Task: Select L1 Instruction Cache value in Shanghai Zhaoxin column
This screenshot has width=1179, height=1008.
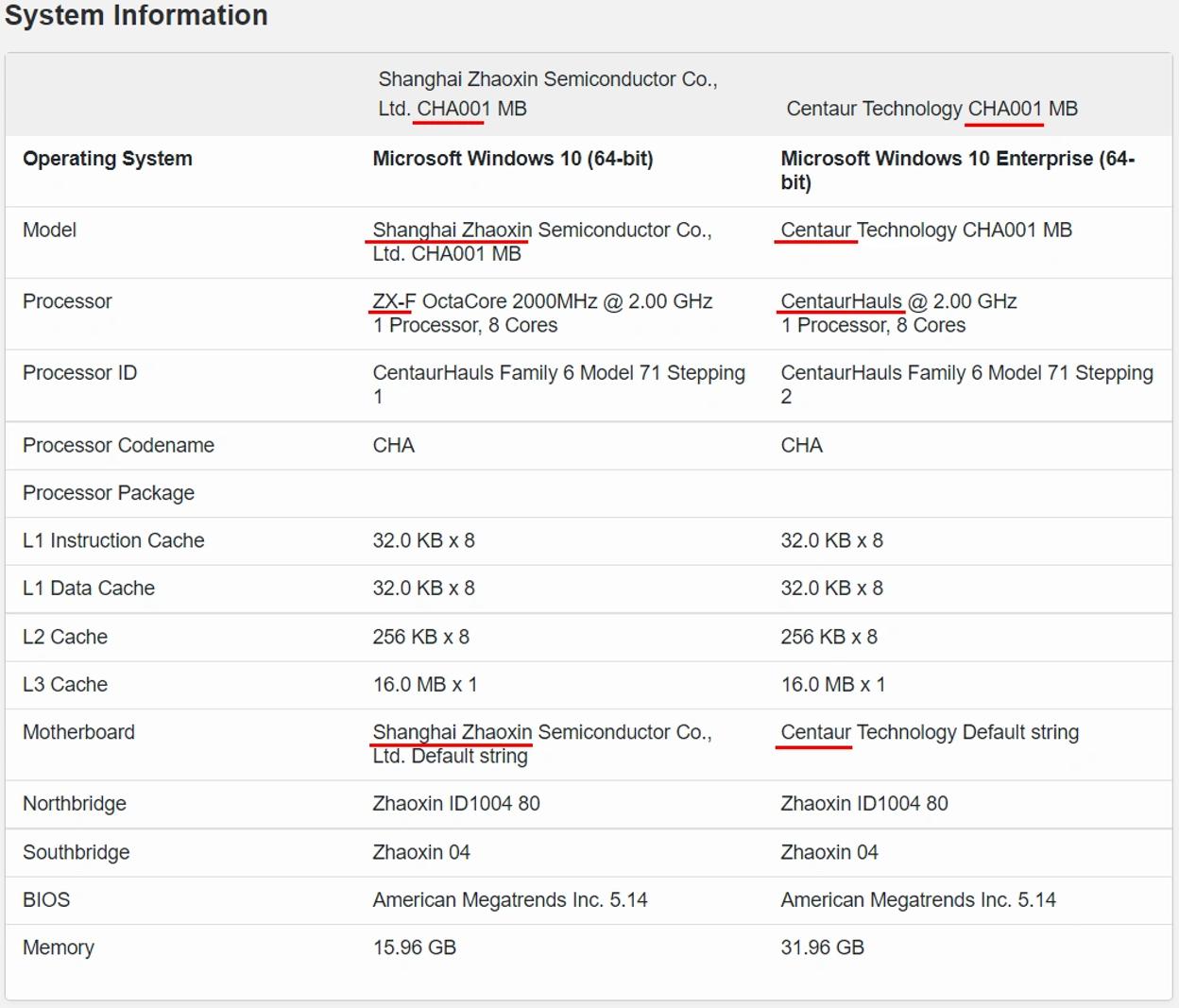Action: click(424, 540)
